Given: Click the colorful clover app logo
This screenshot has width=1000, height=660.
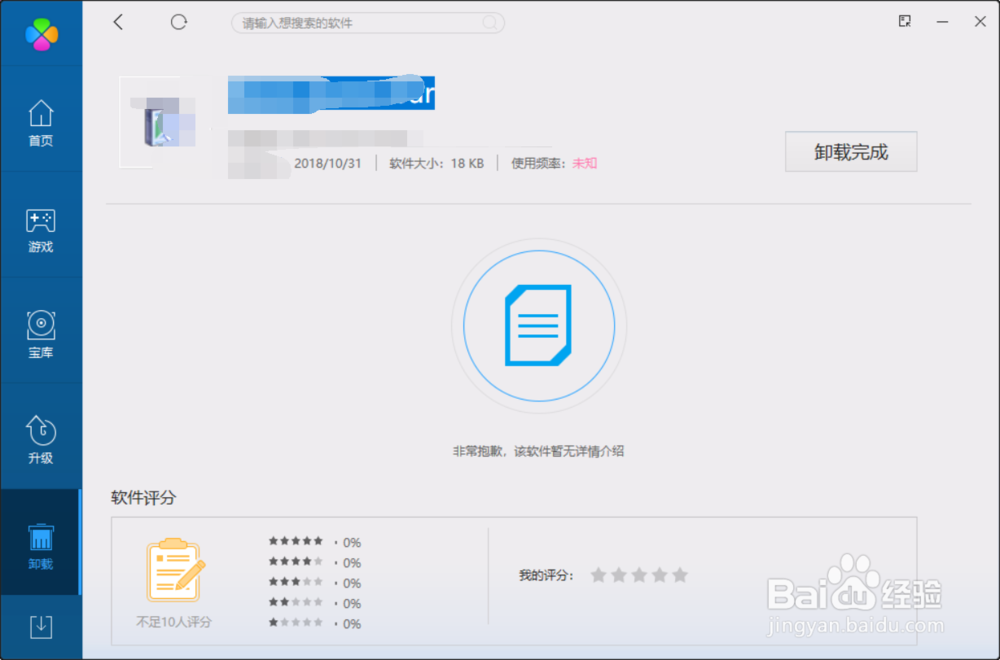Looking at the screenshot, I should click(x=41, y=34).
